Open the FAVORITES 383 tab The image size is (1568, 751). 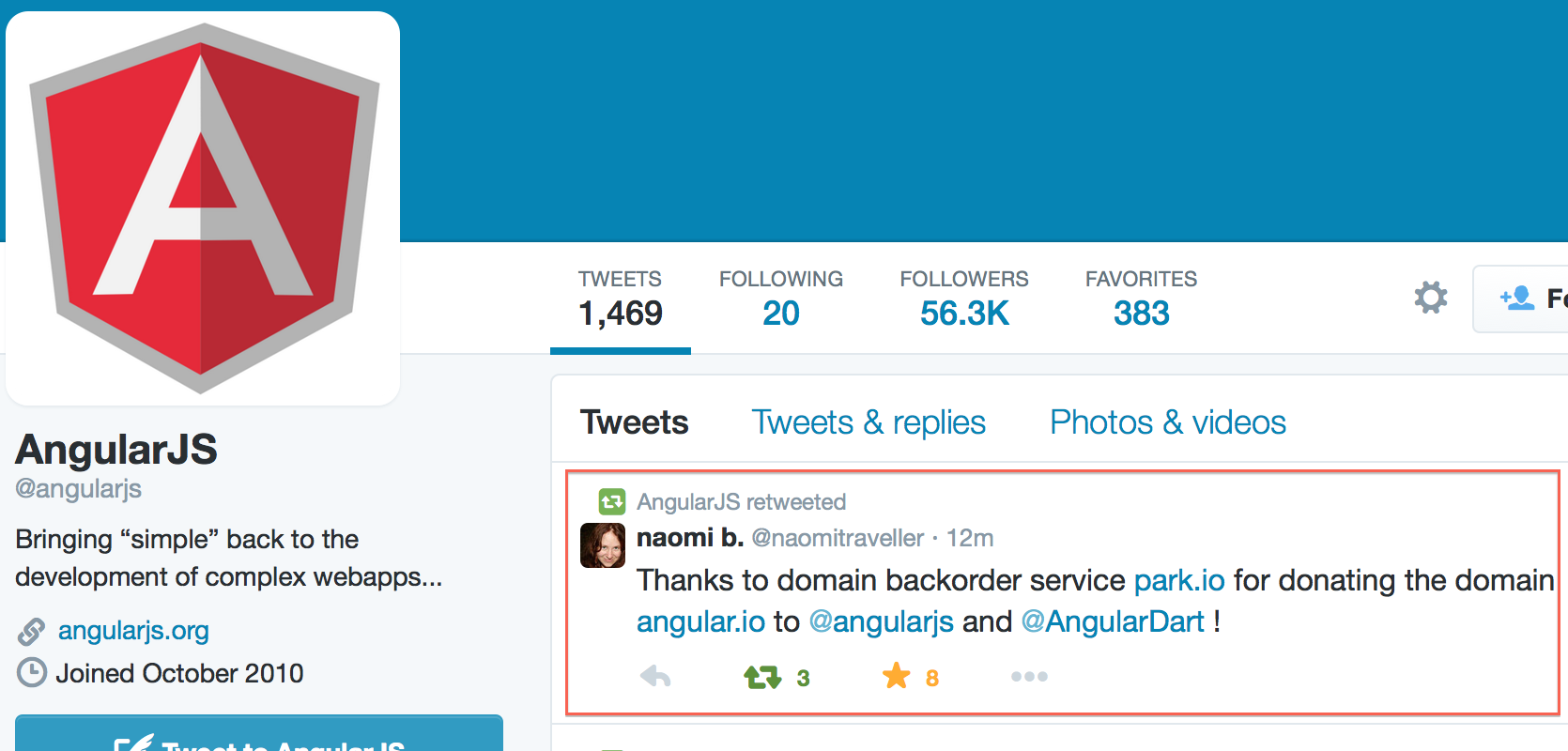(1141, 299)
